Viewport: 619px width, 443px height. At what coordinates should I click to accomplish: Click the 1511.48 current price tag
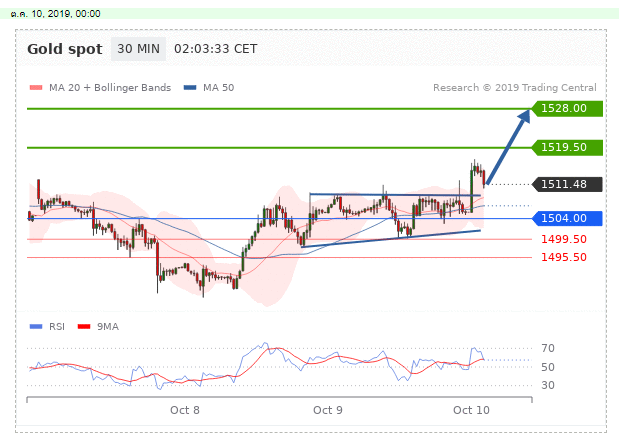click(567, 184)
